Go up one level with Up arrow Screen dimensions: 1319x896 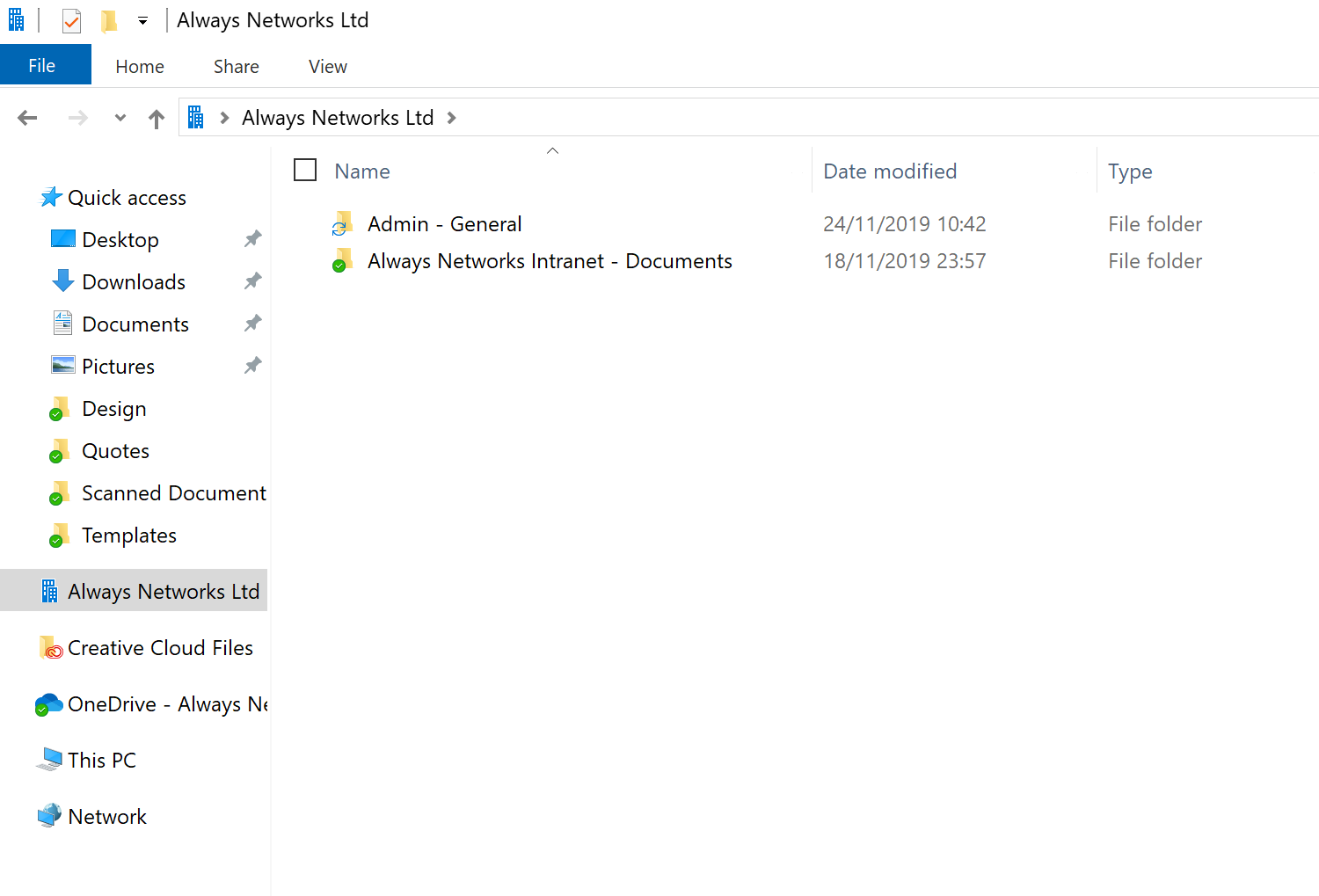[157, 119]
